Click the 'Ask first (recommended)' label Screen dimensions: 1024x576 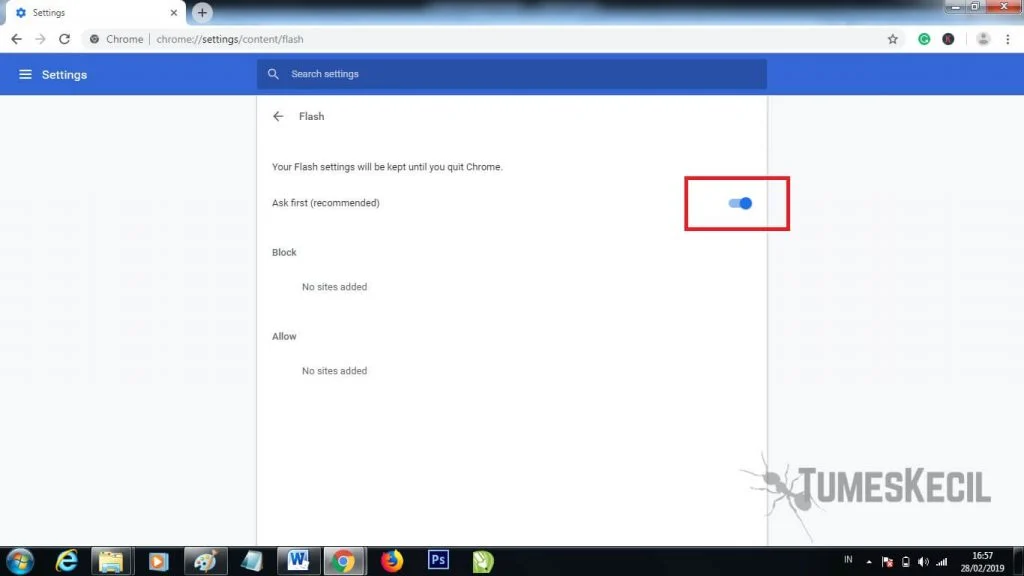pos(326,203)
